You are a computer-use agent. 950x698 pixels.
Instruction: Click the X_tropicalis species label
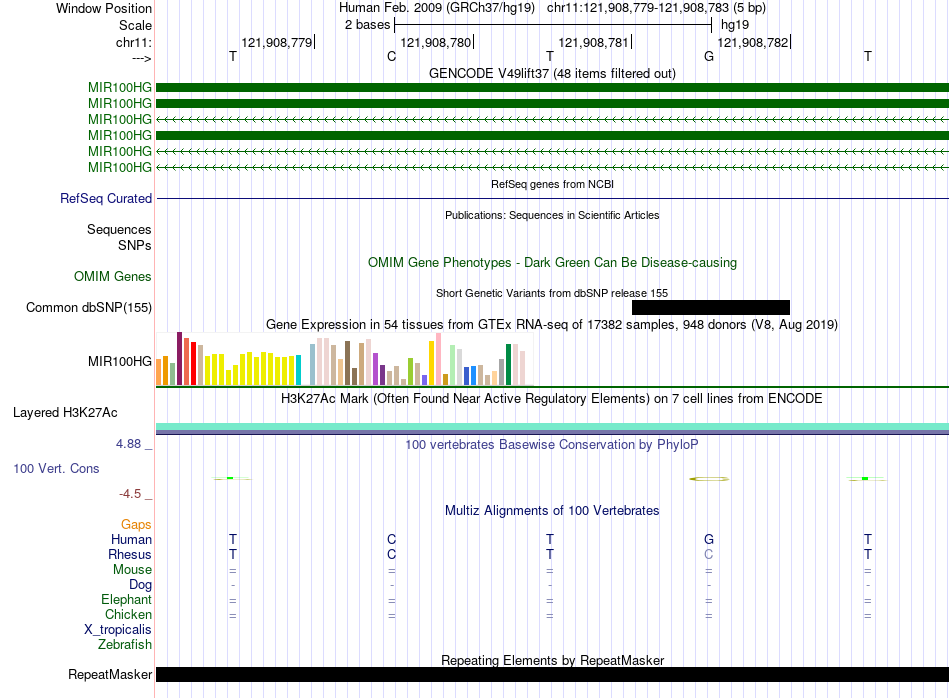point(118,630)
